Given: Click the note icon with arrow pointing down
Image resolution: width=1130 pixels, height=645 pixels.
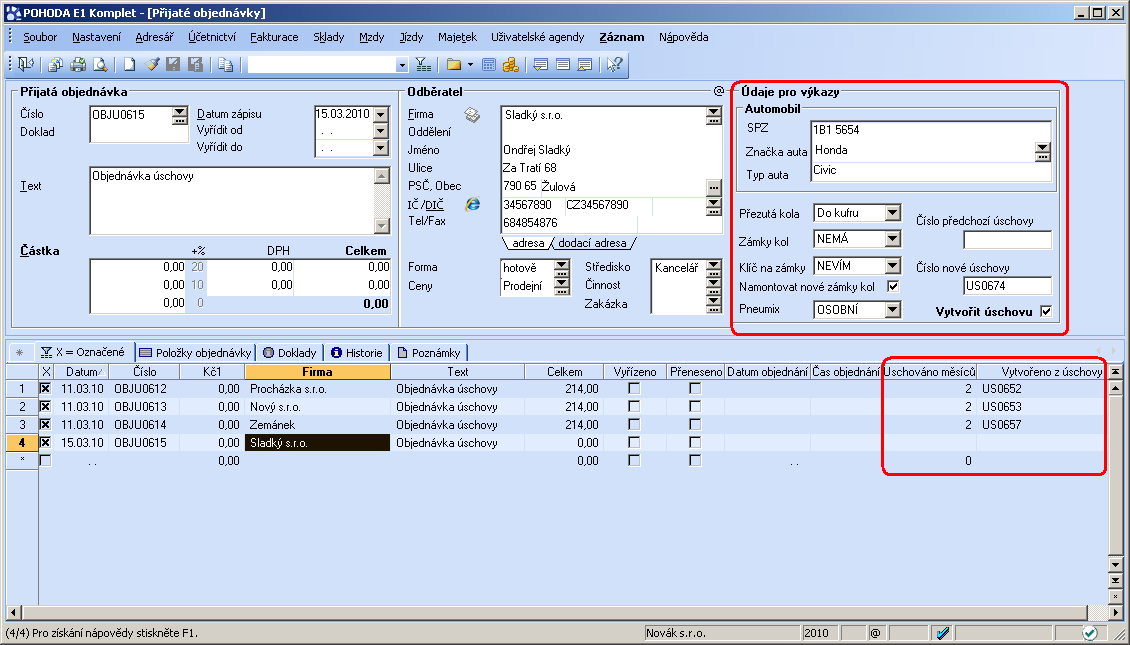Looking at the screenshot, I should pyautogui.click(x=540, y=65).
